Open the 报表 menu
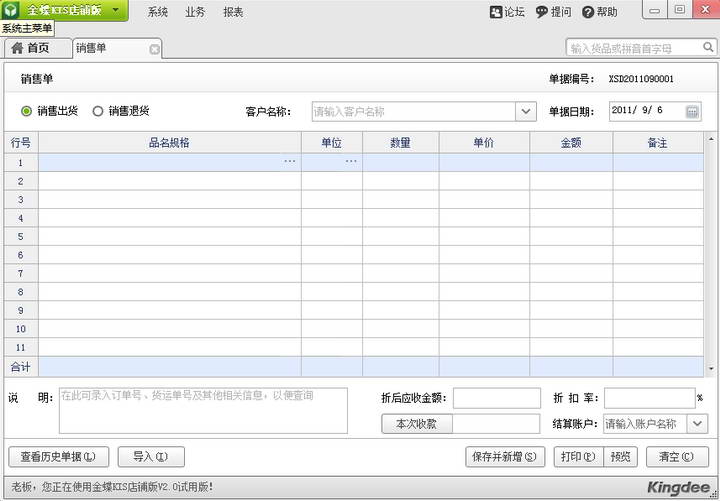Image resolution: width=720 pixels, height=501 pixels. [x=233, y=12]
